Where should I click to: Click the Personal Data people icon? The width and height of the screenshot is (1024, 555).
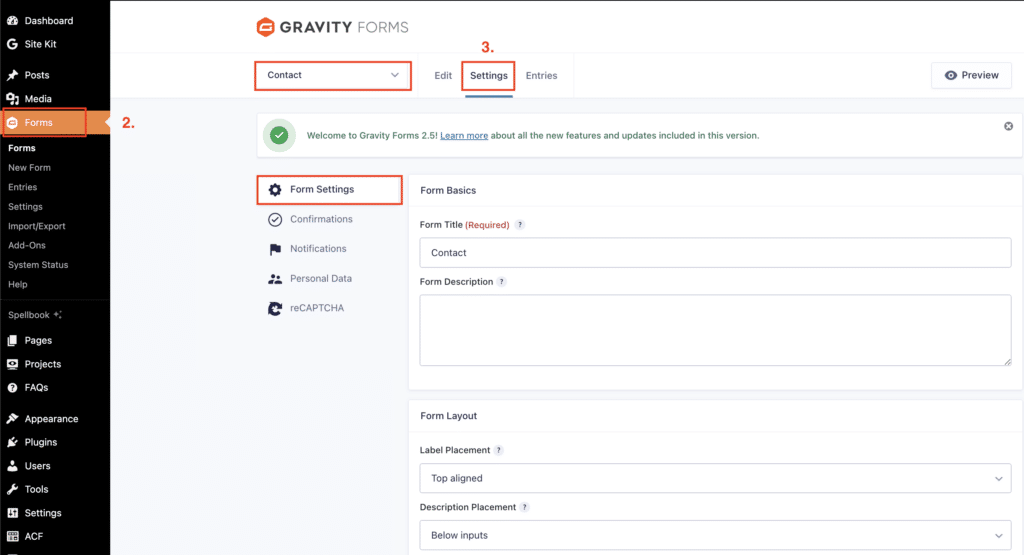click(x=275, y=279)
